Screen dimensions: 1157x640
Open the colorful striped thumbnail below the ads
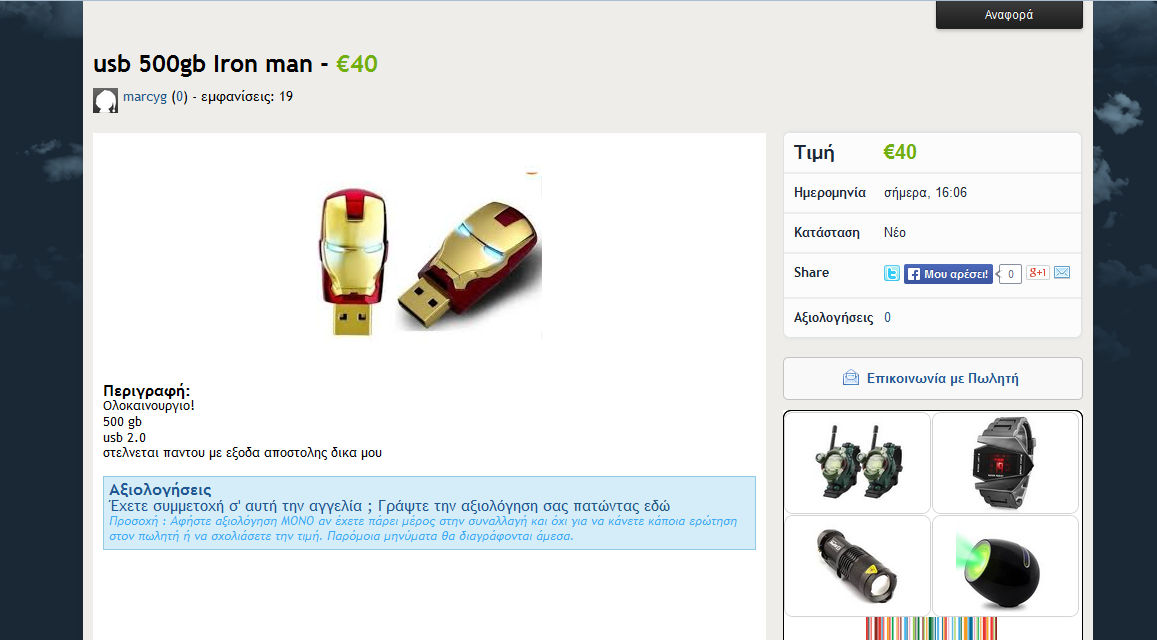(x=931, y=629)
